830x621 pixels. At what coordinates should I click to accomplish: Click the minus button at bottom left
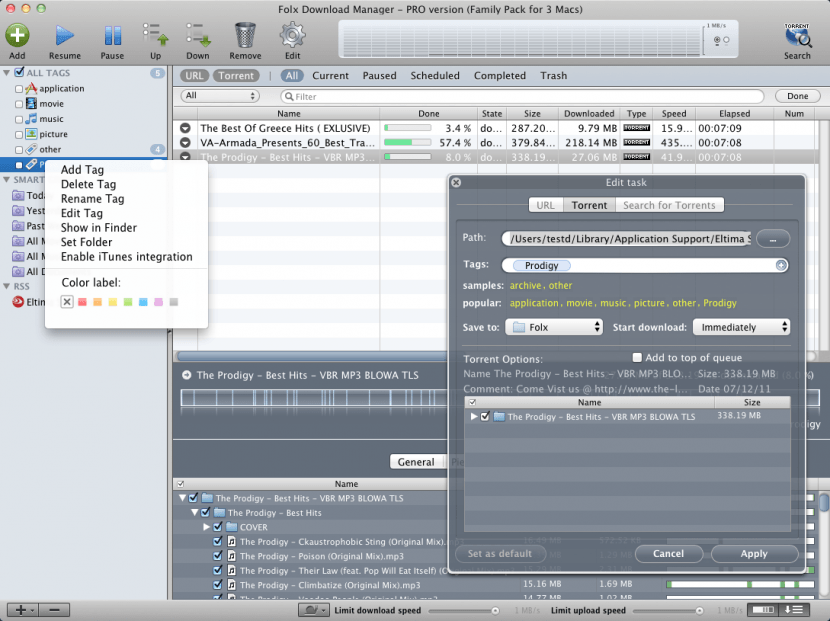[54, 610]
